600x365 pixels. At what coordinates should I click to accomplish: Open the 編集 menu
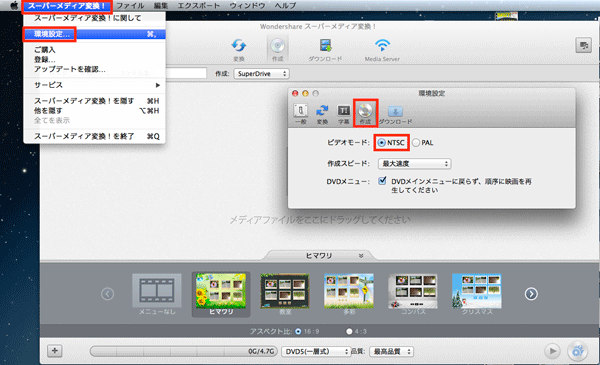click(x=161, y=6)
